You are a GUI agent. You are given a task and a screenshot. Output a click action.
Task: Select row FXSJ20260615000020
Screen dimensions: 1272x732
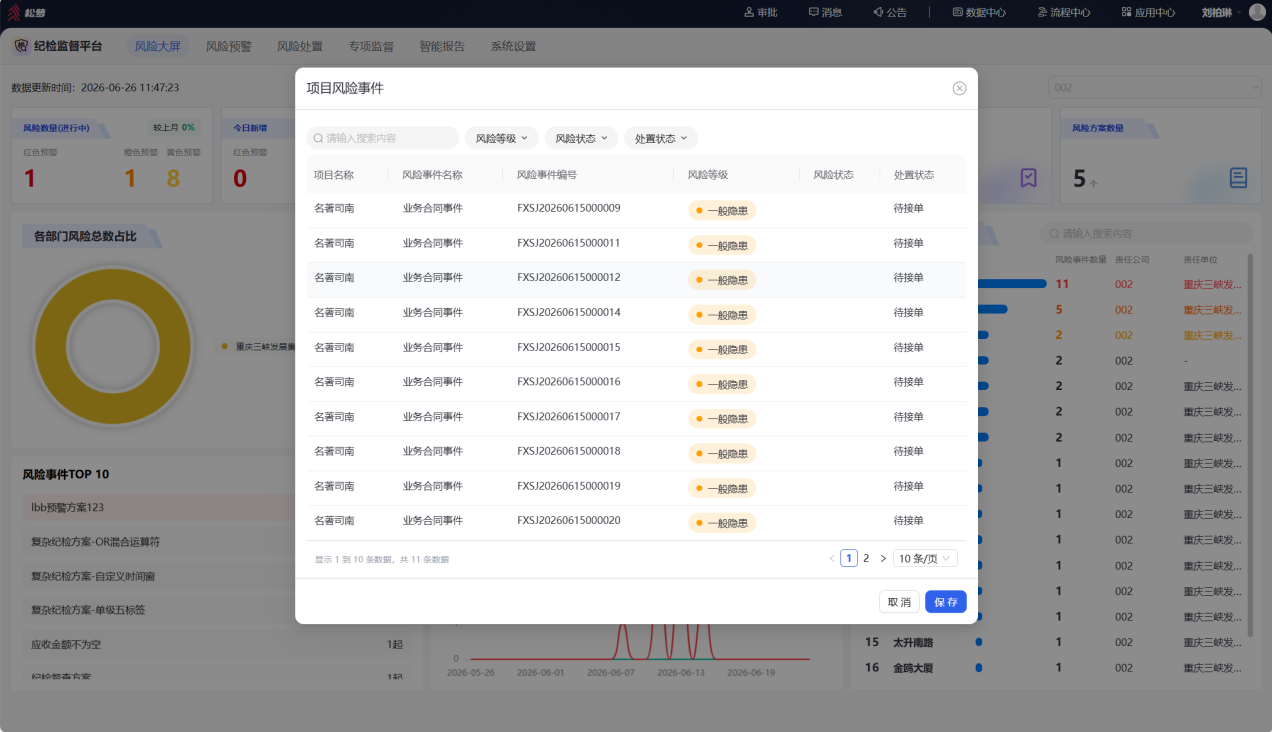[636, 522]
